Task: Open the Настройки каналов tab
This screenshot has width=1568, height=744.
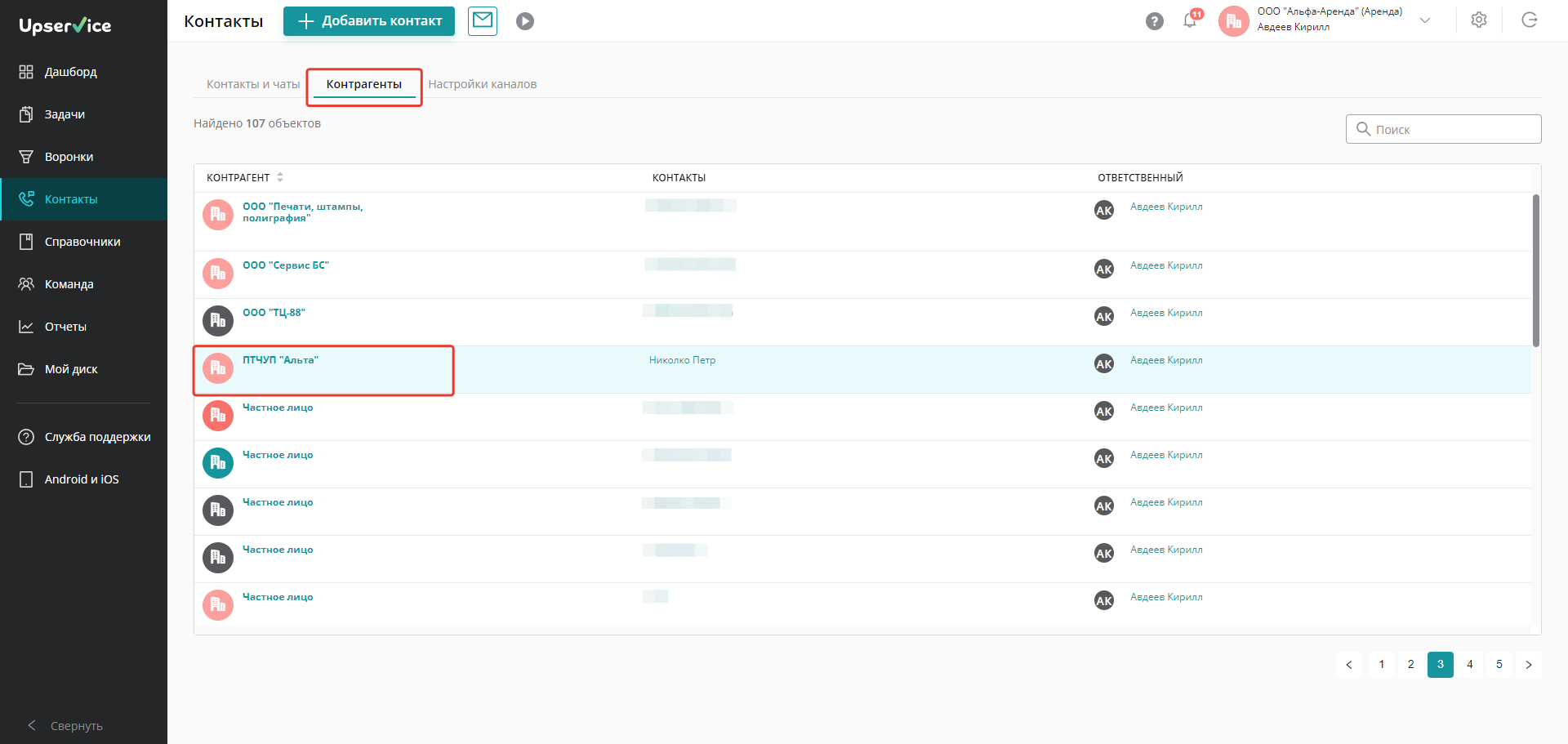Action: (483, 84)
